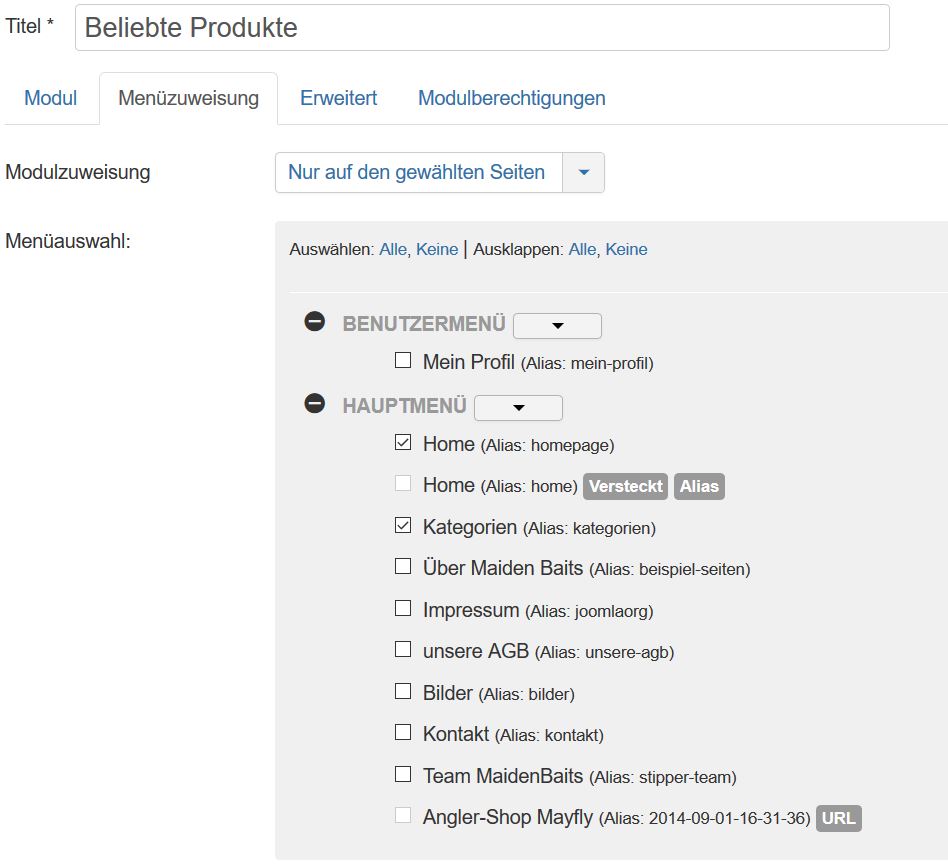The image size is (948, 868).
Task: Click the URL badge on Angler-Shop Mayfly
Action: pos(838,818)
